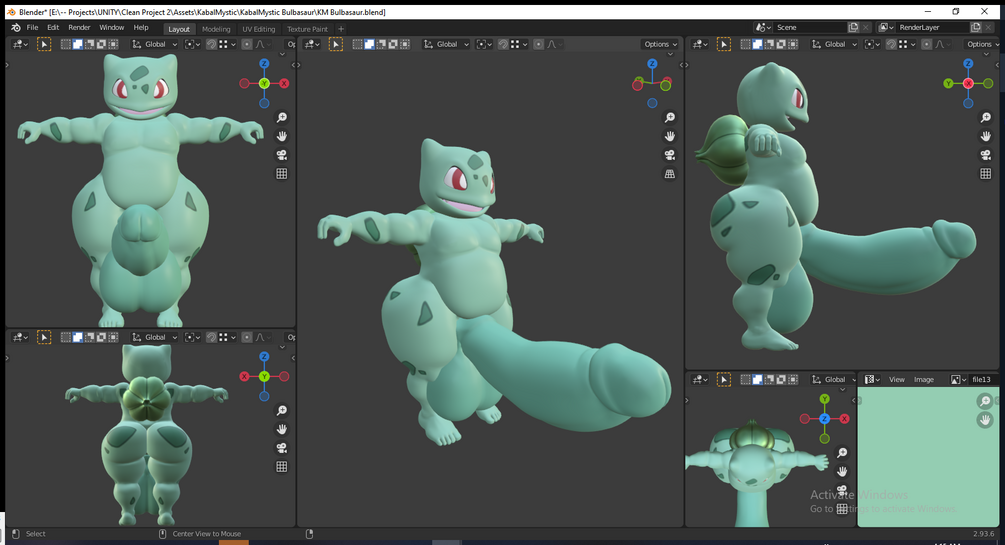The height and width of the screenshot is (545, 1005).
Task: Switch to the Modeling workspace tab
Action: 216,29
